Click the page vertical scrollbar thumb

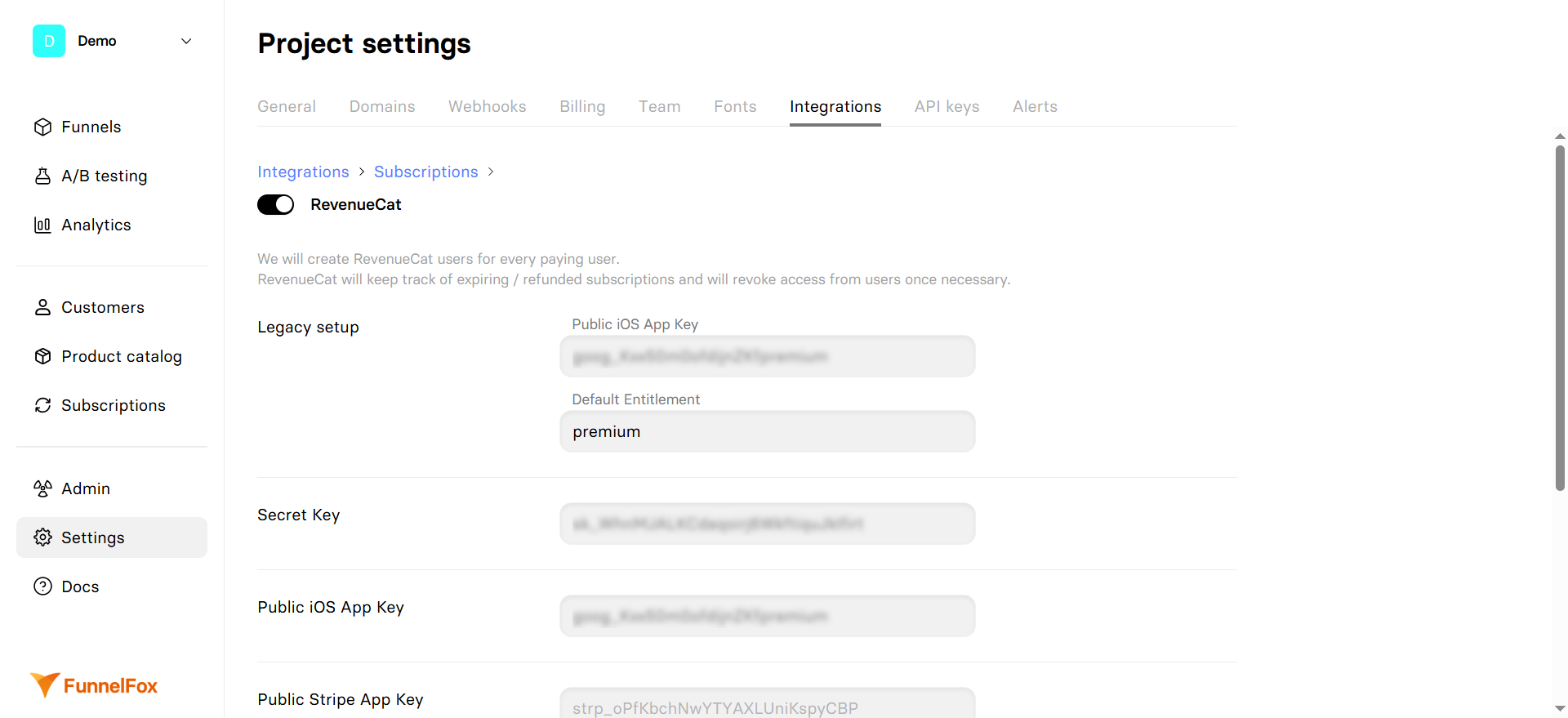[1560, 319]
